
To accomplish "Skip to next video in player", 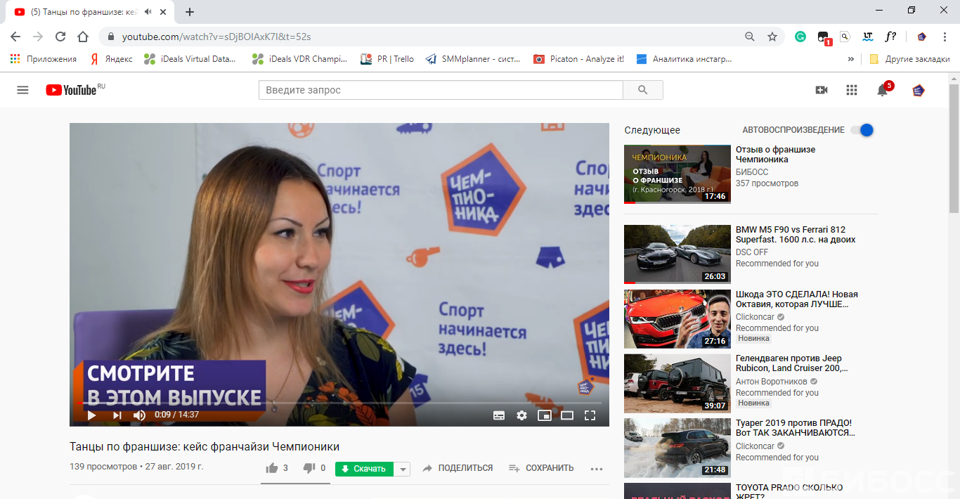I will point(116,415).
